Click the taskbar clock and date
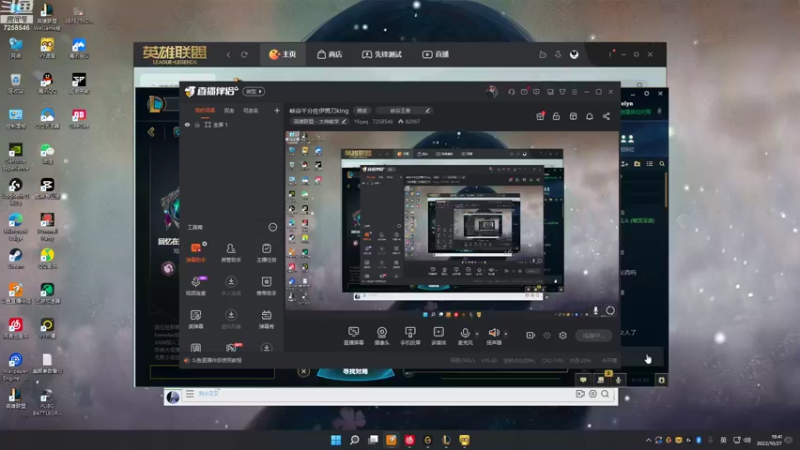Screen dimensions: 800x450 [770, 440]
